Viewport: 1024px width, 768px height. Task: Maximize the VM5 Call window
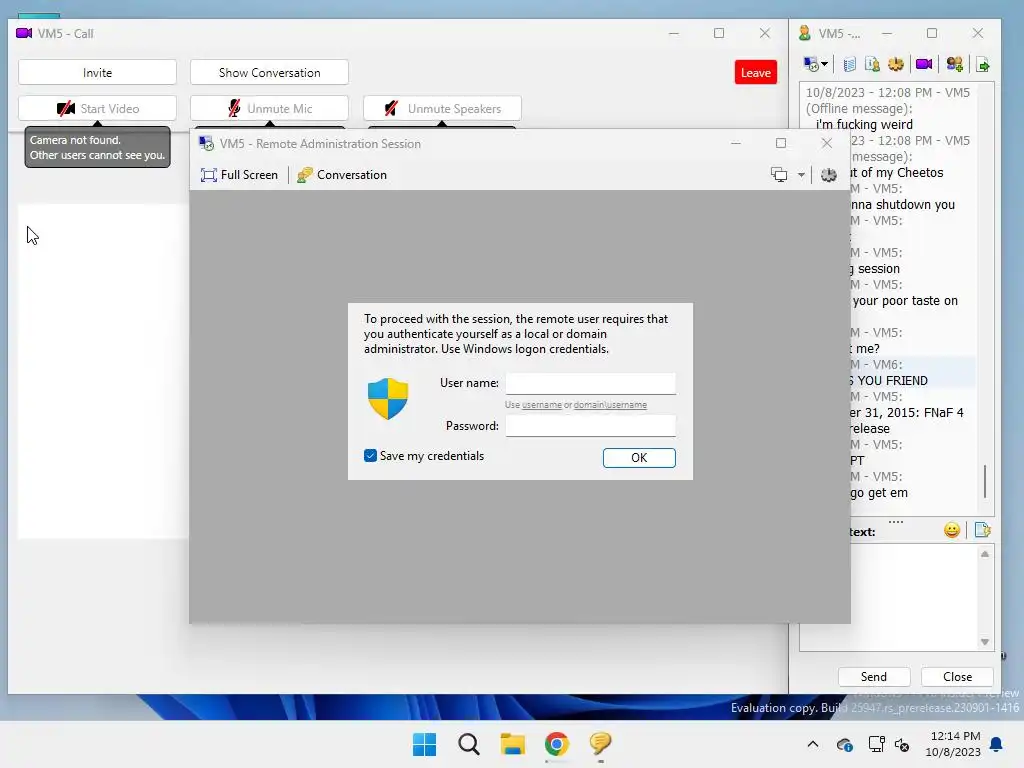click(x=719, y=33)
